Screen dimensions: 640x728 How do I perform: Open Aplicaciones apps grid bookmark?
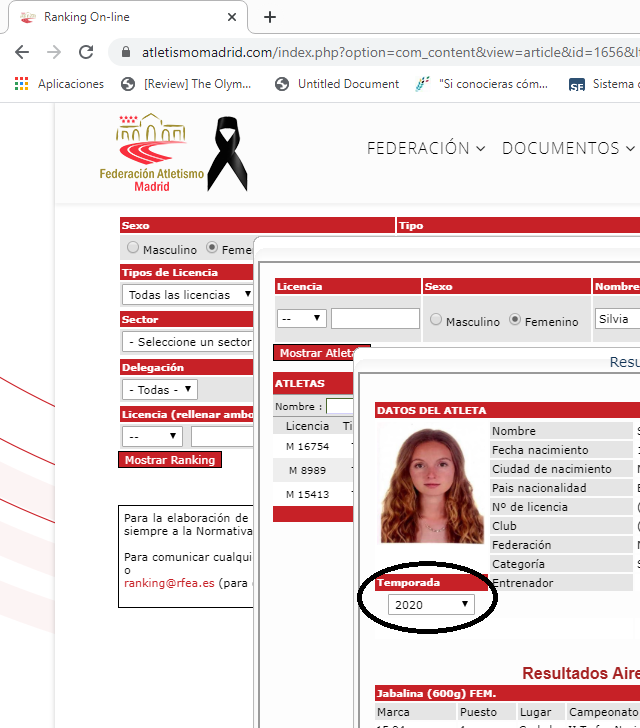(59, 84)
